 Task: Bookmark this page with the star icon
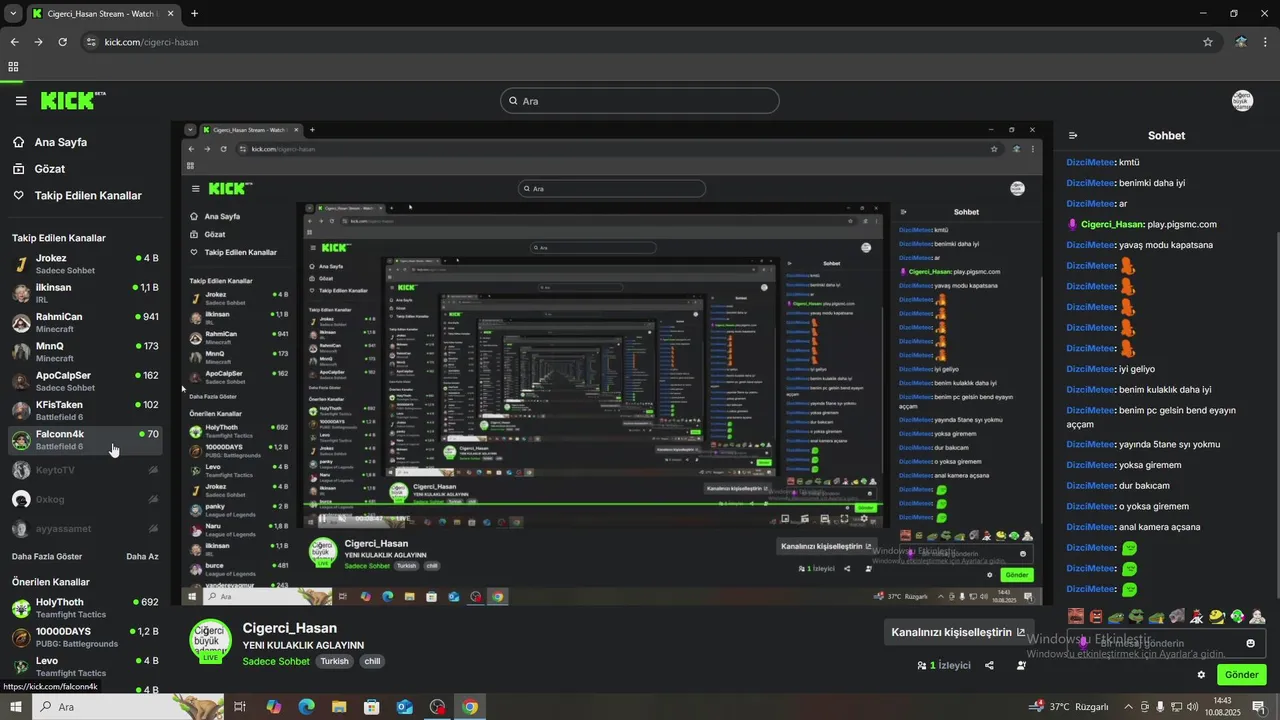[x=1208, y=42]
